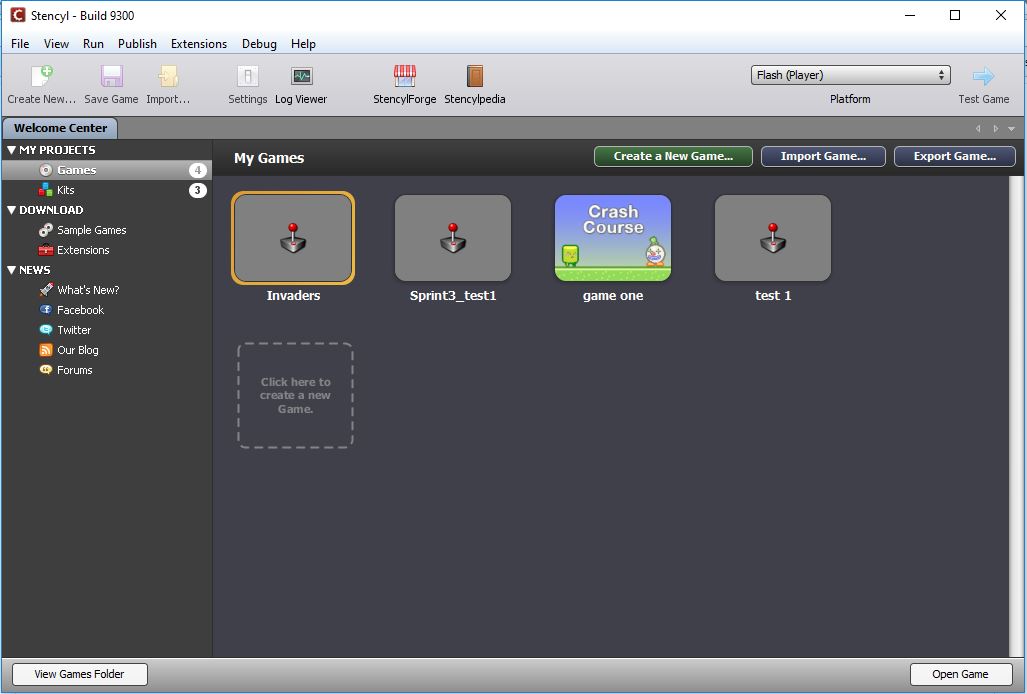1027x694 pixels.
Task: Open the Help menu
Action: (303, 44)
